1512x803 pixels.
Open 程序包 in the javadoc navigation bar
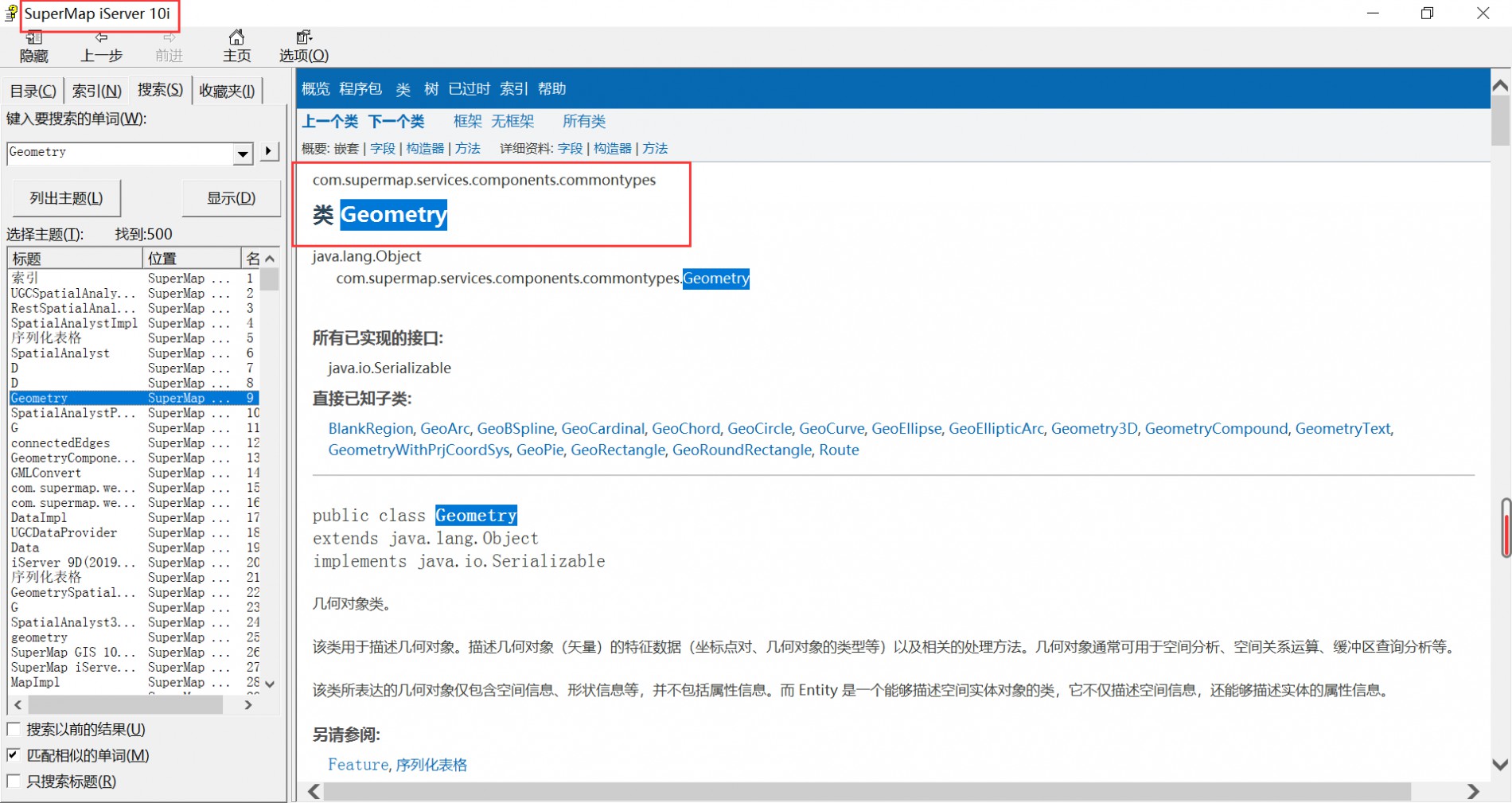(360, 88)
